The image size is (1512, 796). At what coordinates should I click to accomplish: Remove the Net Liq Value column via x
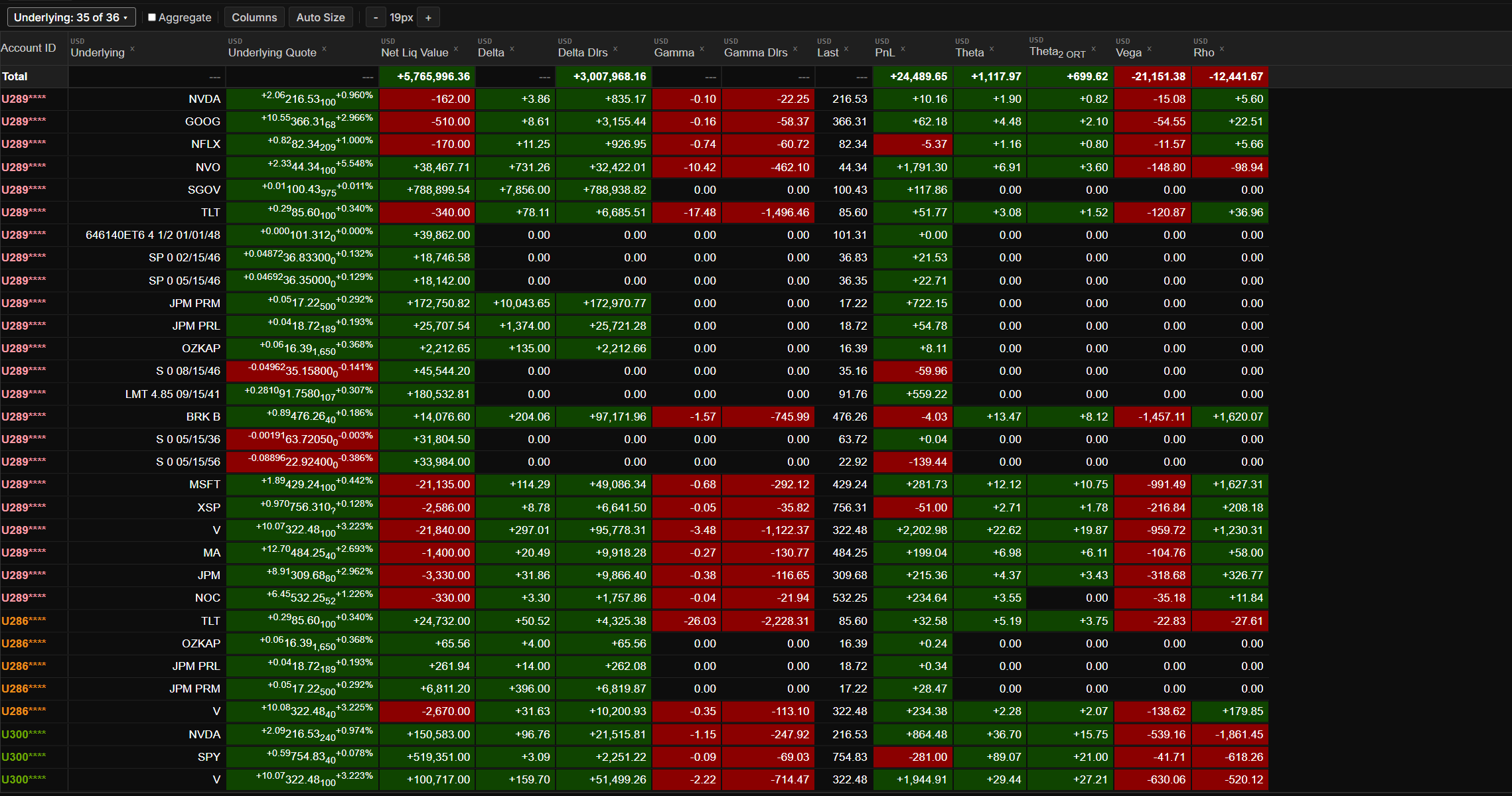[456, 48]
